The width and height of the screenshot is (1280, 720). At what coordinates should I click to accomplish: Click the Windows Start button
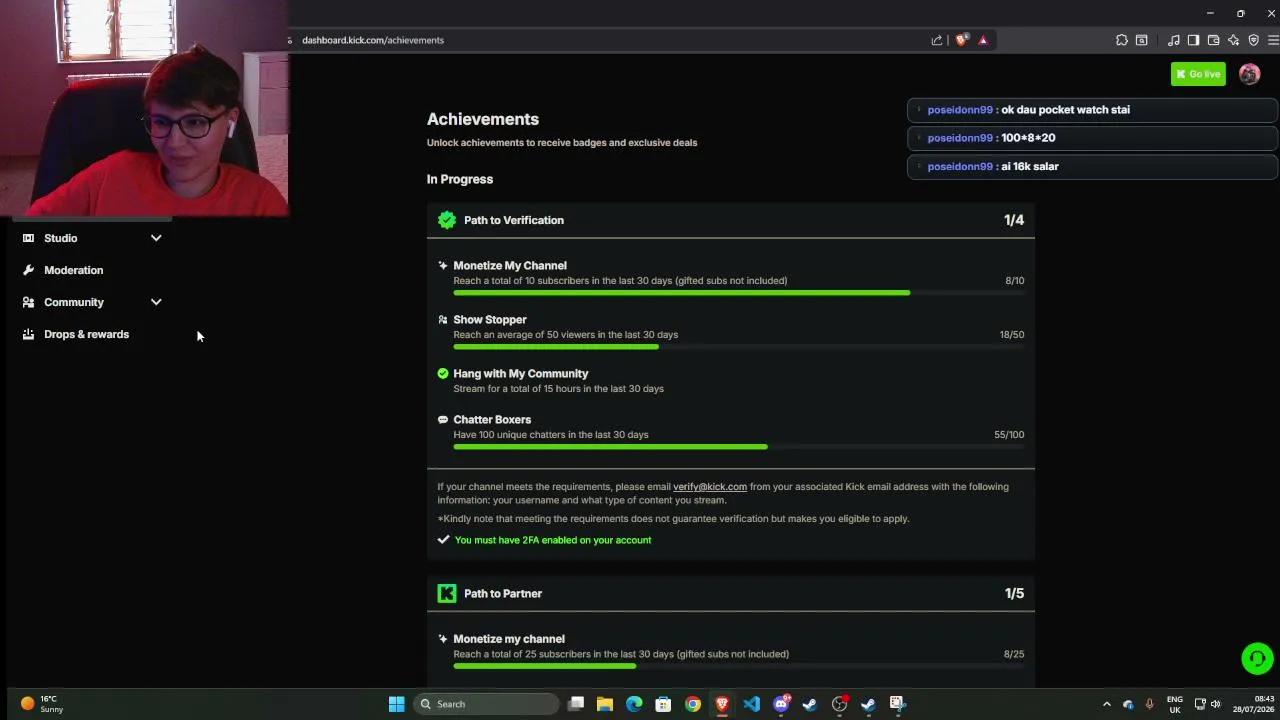click(x=396, y=704)
